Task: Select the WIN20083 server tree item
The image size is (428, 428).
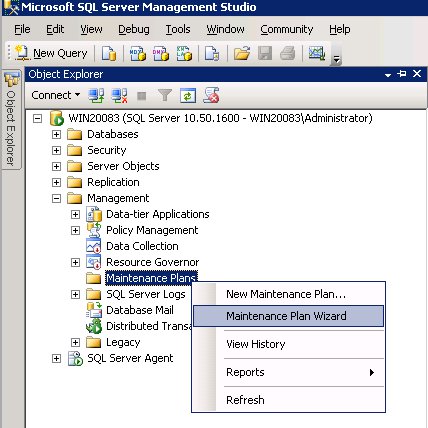Action: click(x=220, y=118)
